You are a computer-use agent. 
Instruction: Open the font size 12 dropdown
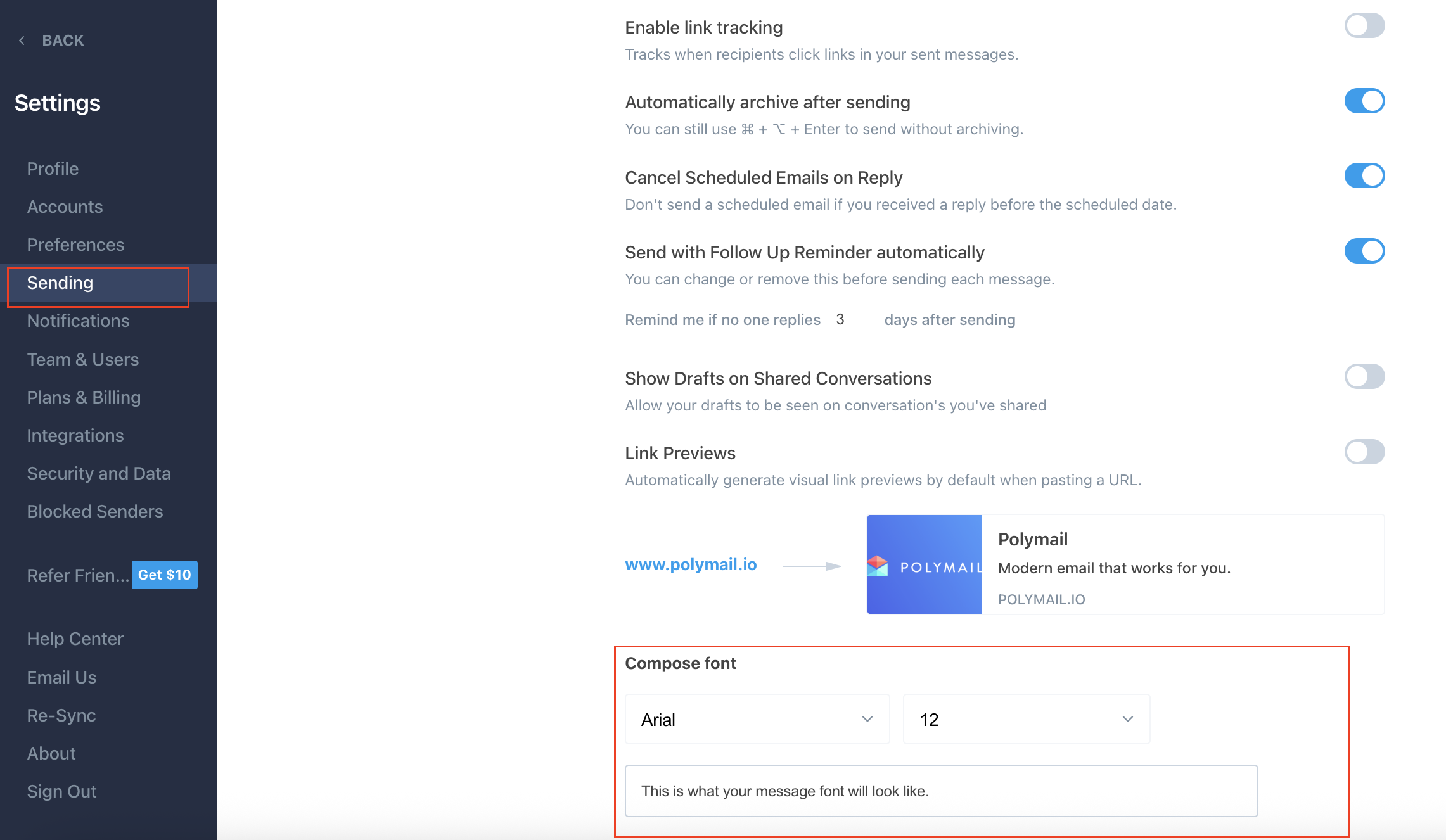tap(1027, 719)
